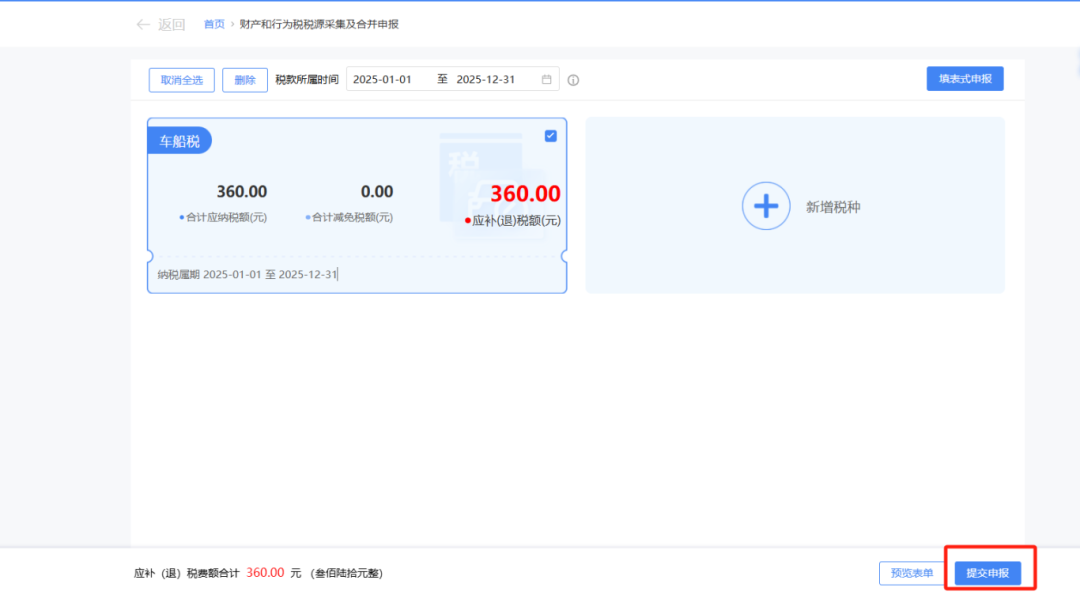Open 填表式申报 button
Screen dimensions: 1080x595
965,79
